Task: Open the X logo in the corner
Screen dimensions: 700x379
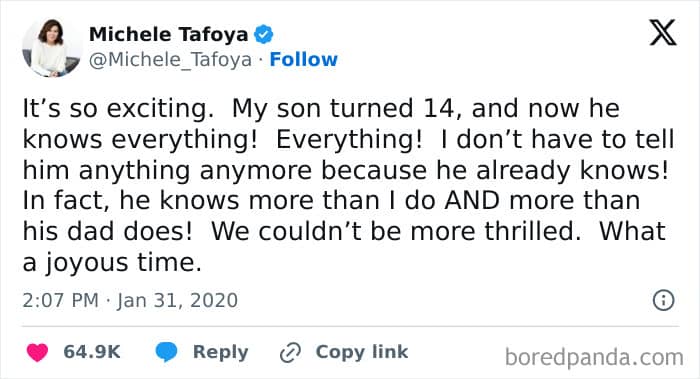Action: 663,33
